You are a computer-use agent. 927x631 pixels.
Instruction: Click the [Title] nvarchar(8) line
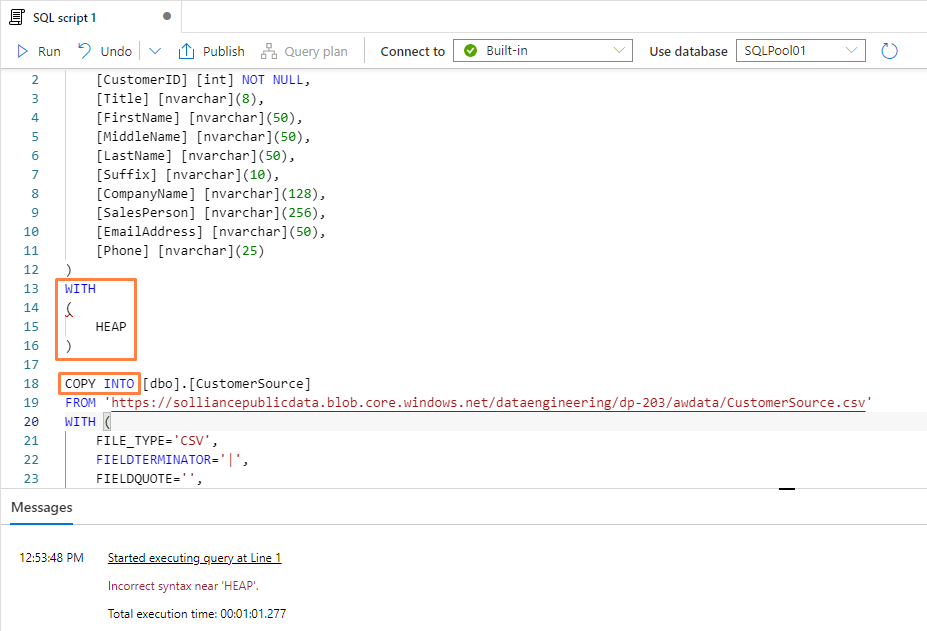[180, 99]
